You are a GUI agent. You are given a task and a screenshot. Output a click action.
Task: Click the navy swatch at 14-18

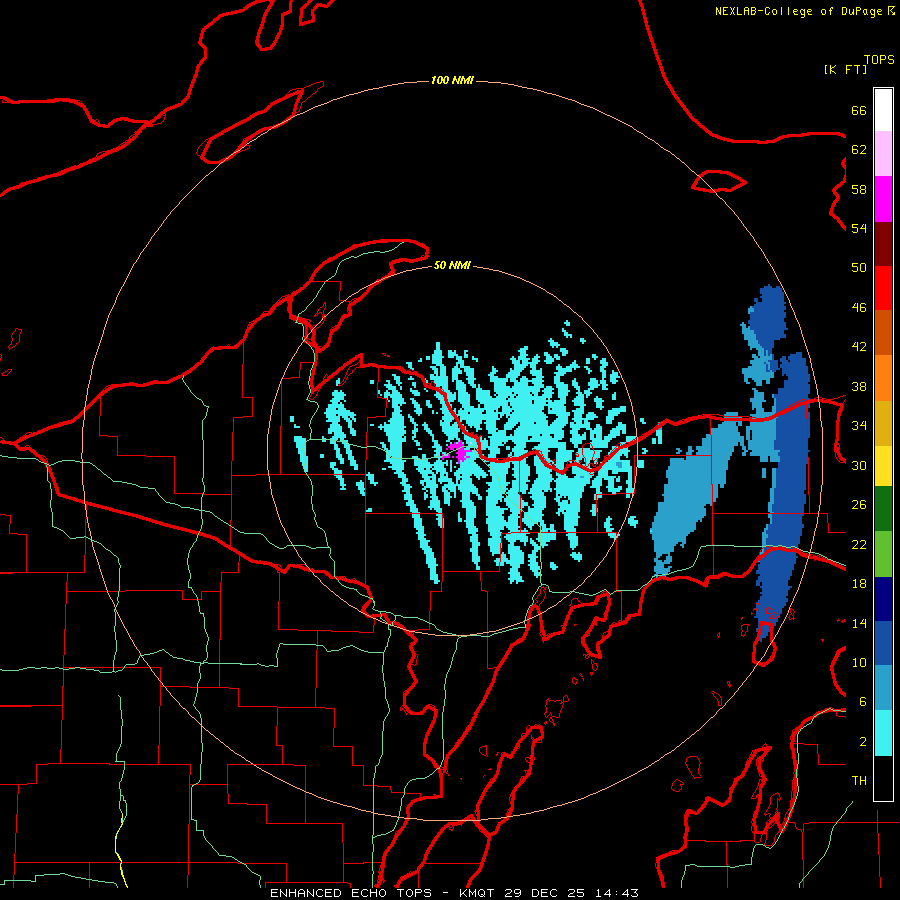click(883, 599)
